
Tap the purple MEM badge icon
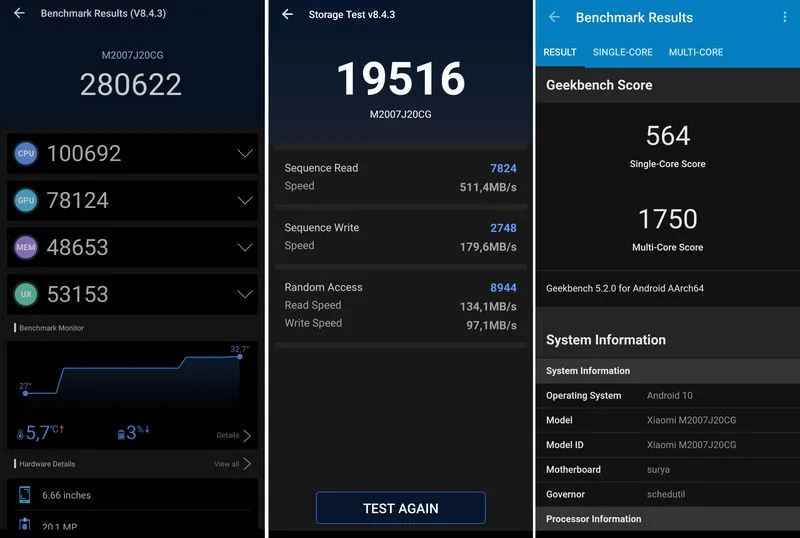tap(26, 247)
